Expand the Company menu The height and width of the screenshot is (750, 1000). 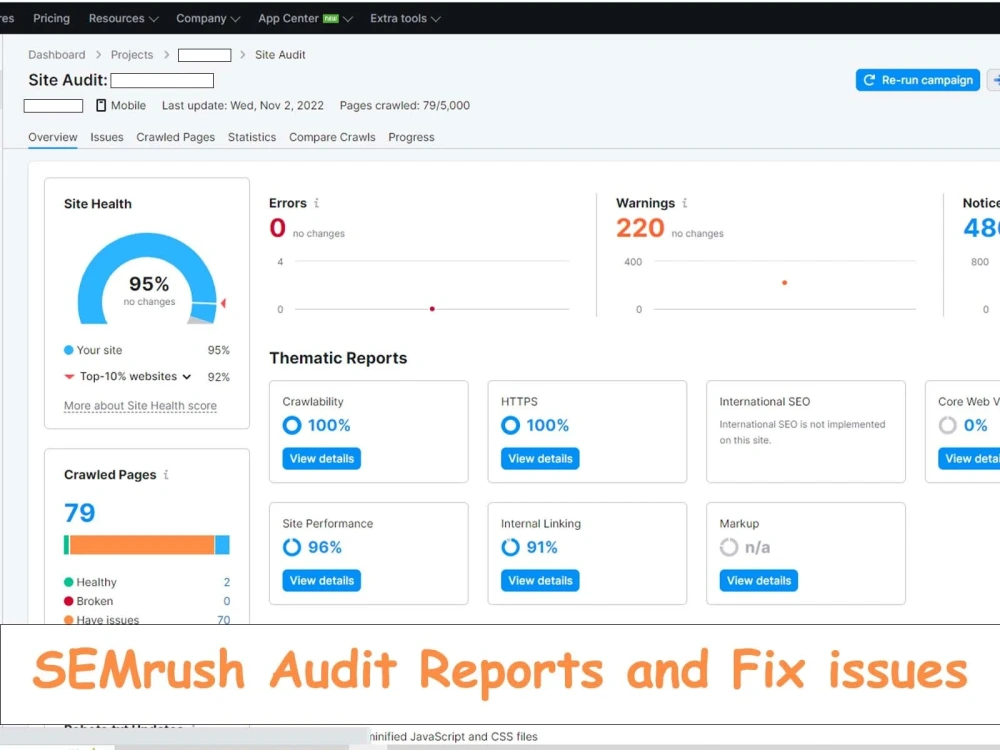(208, 18)
